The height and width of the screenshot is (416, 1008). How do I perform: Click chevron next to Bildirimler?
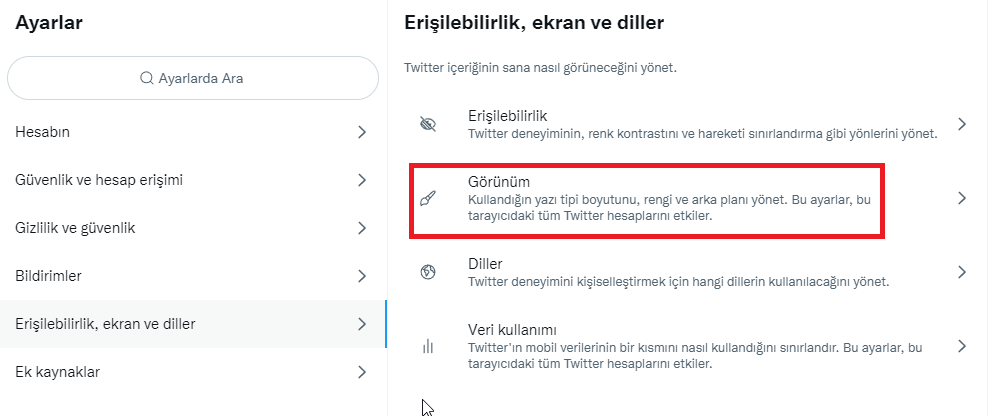click(x=362, y=276)
